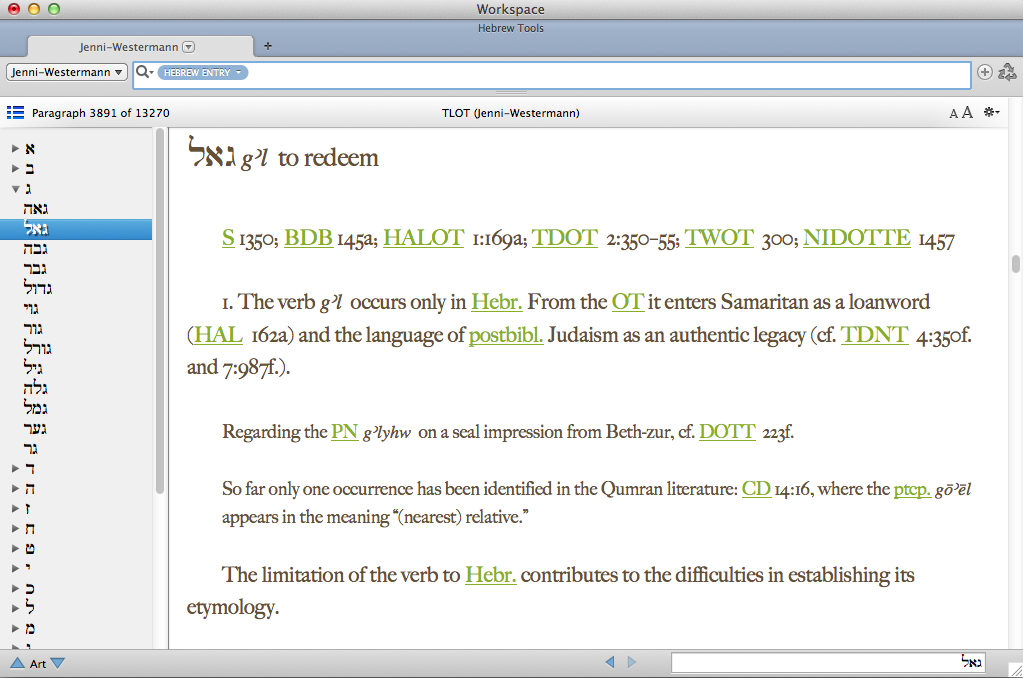The width and height of the screenshot is (1023, 678).
Task: Open the HALOT reference link
Action: [423, 238]
